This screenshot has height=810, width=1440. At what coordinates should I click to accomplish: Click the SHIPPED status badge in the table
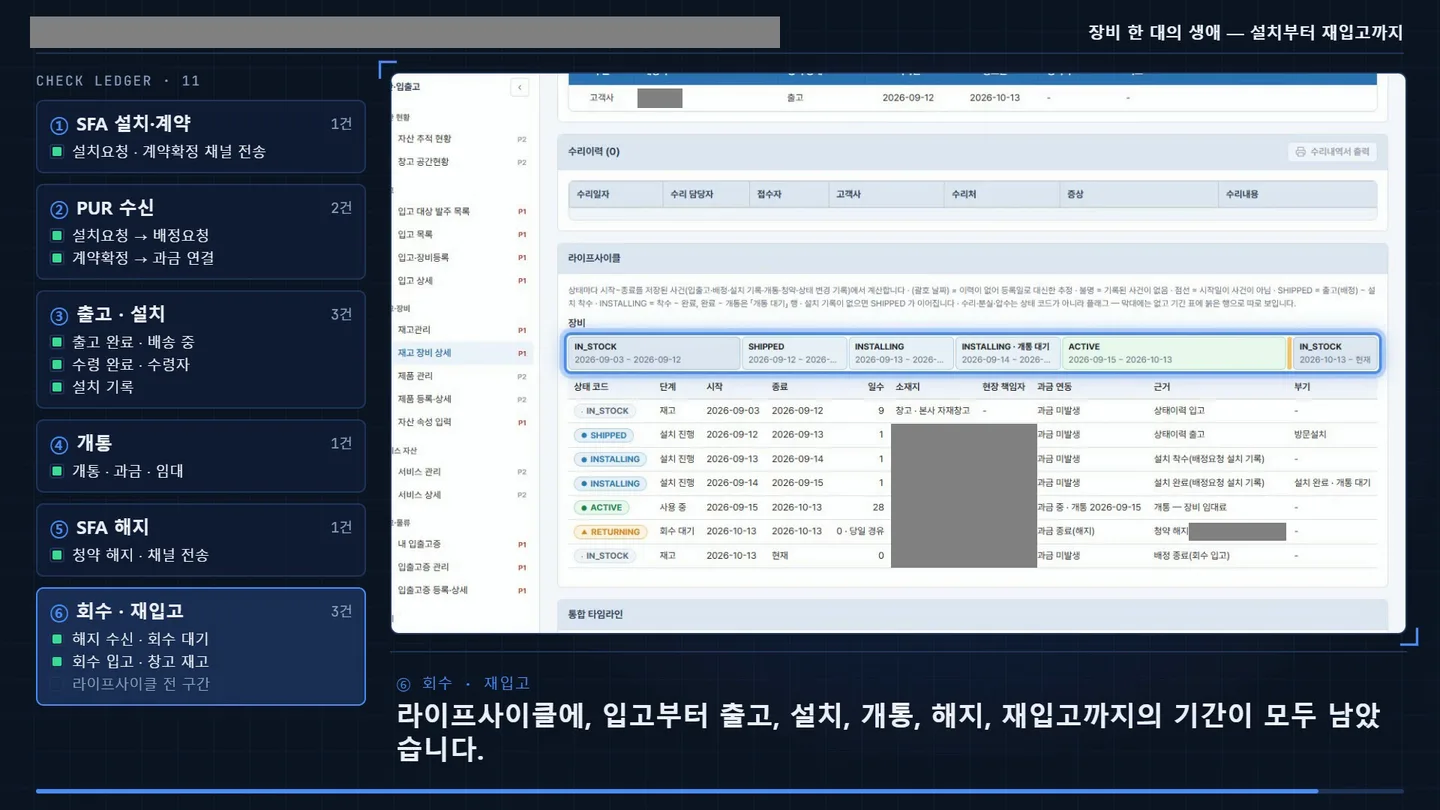603,435
